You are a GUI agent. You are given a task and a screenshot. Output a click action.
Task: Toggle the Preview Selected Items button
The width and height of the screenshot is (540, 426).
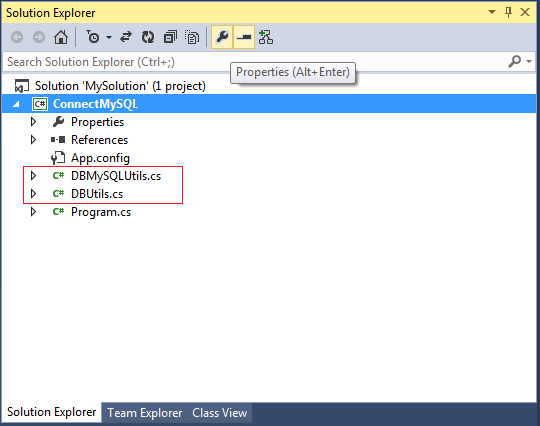(244, 37)
